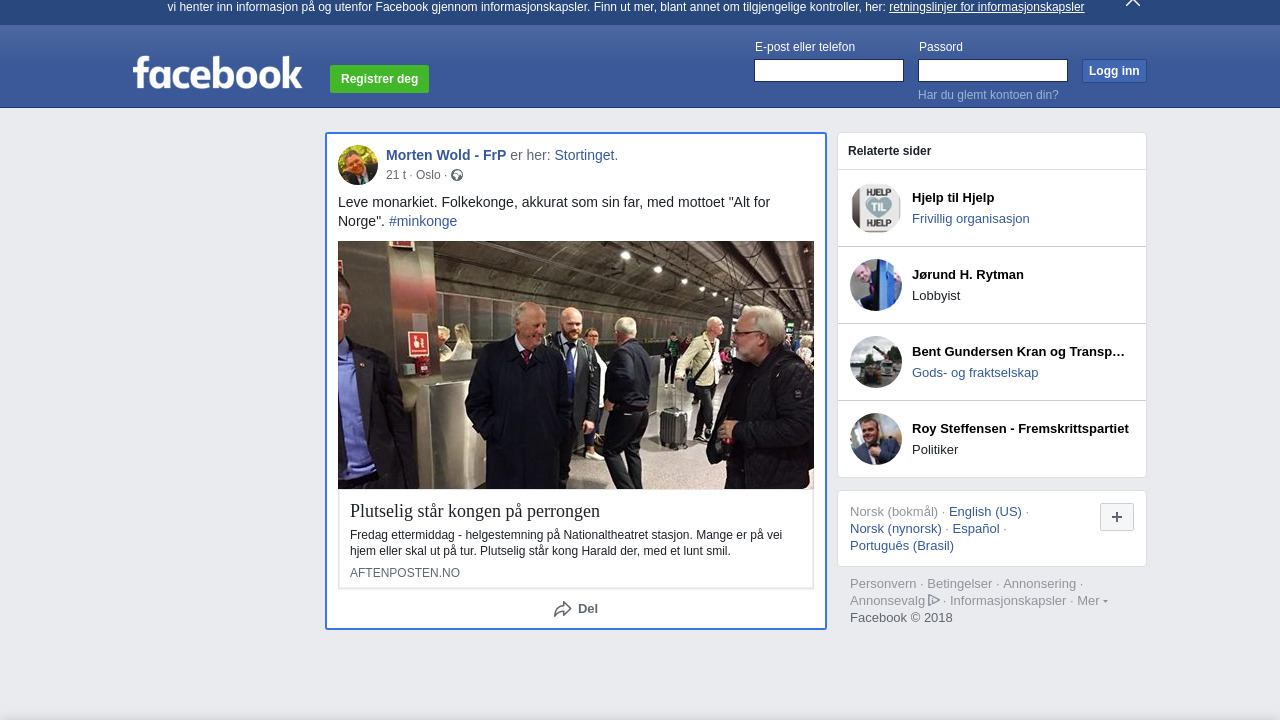Open Morten Wold - FrP profile link

(446, 155)
